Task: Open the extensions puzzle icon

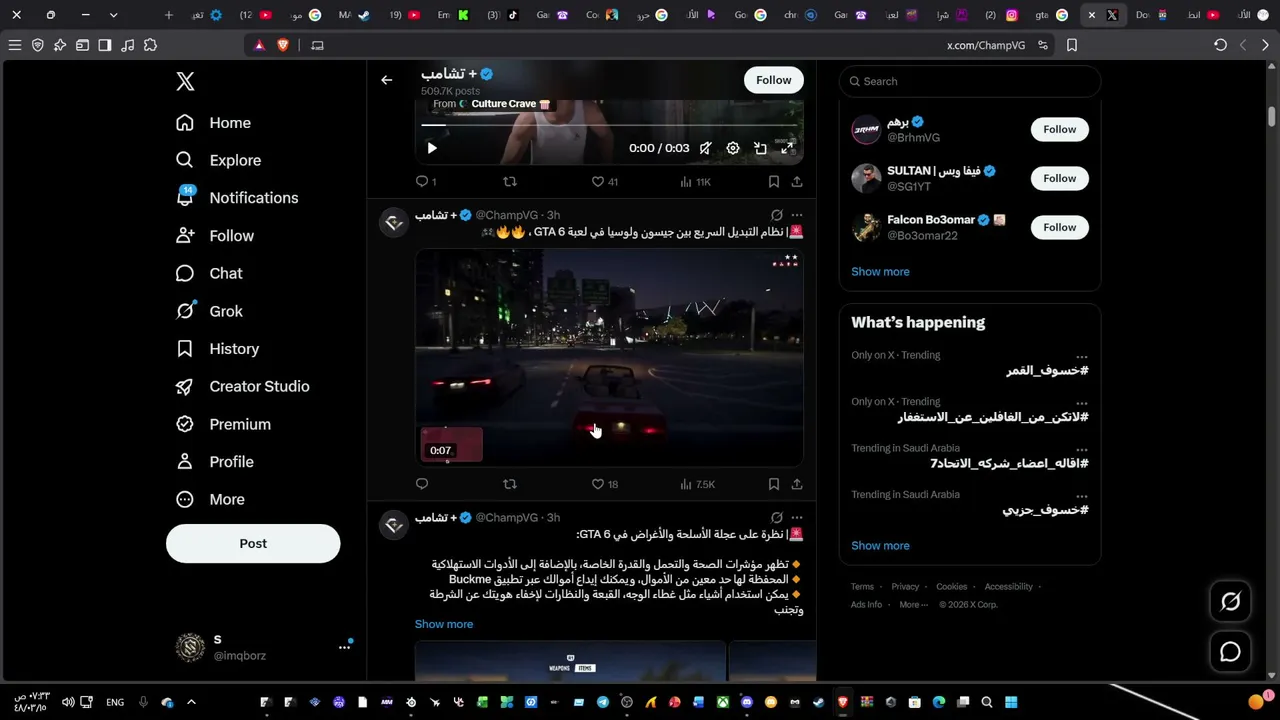Action: point(150,45)
